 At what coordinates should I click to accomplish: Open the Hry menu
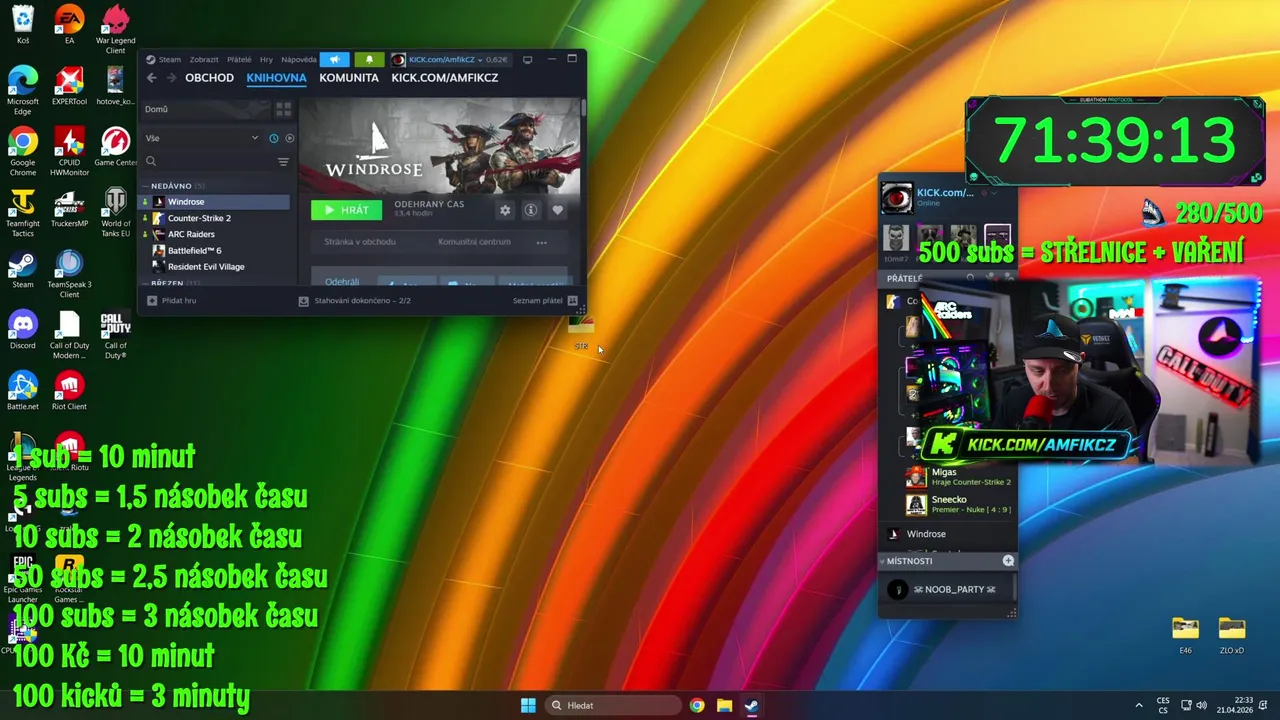pyautogui.click(x=266, y=59)
